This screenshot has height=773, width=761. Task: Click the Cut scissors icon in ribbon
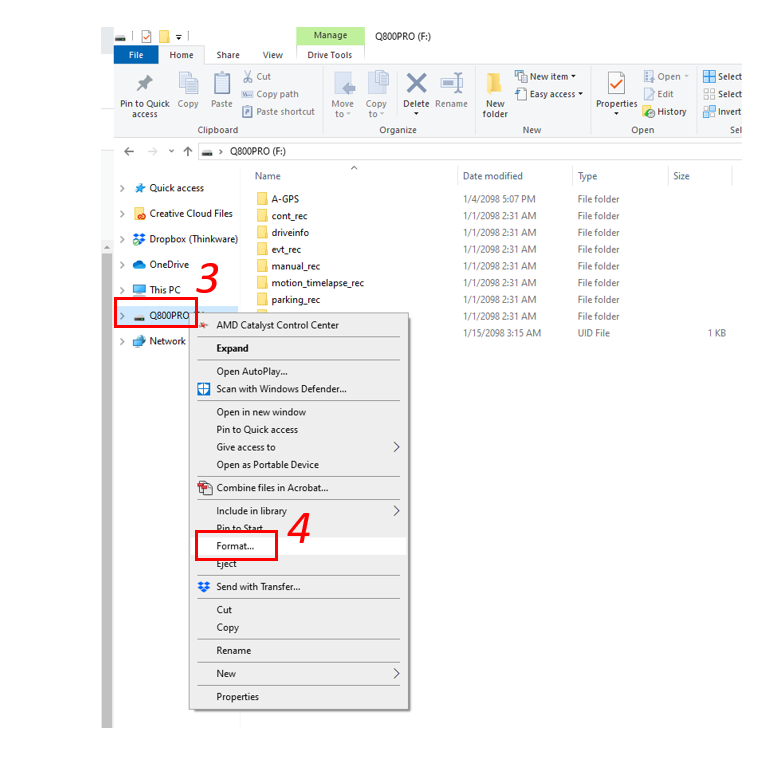coord(247,76)
